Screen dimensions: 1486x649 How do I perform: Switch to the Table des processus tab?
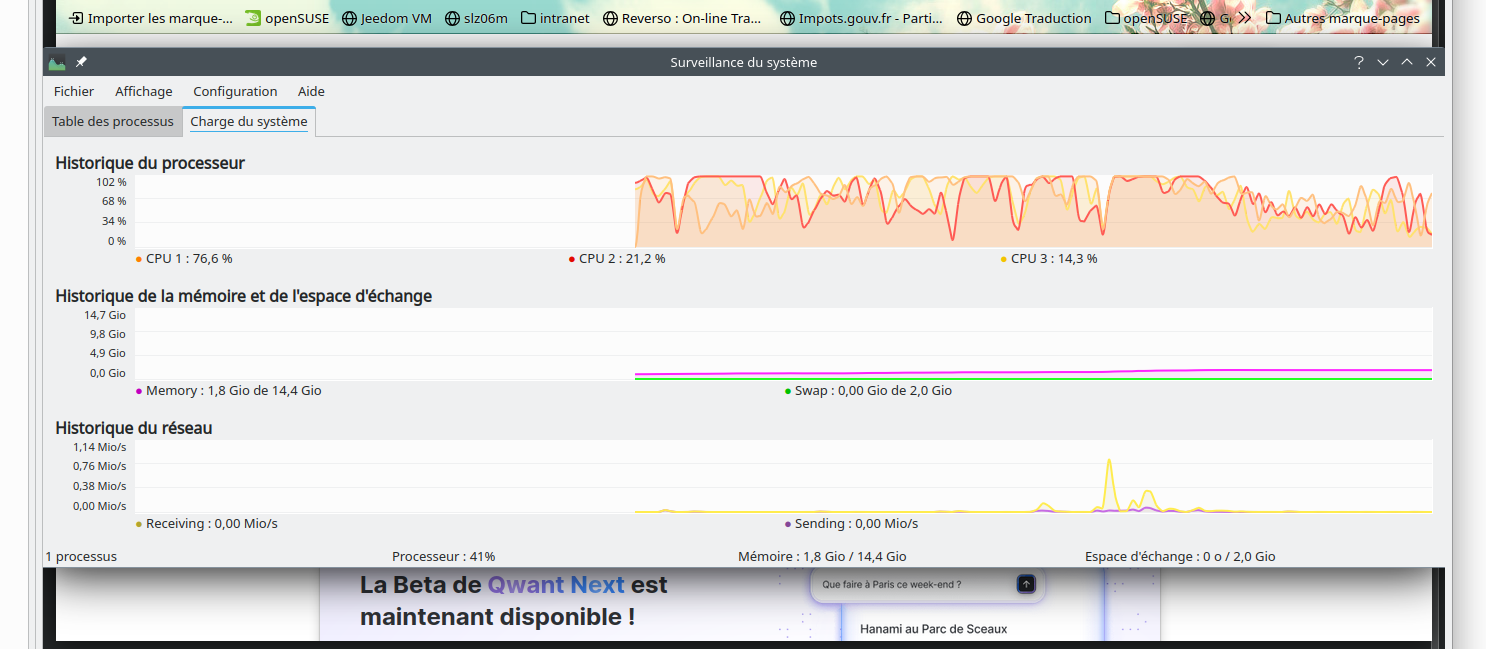pos(113,122)
